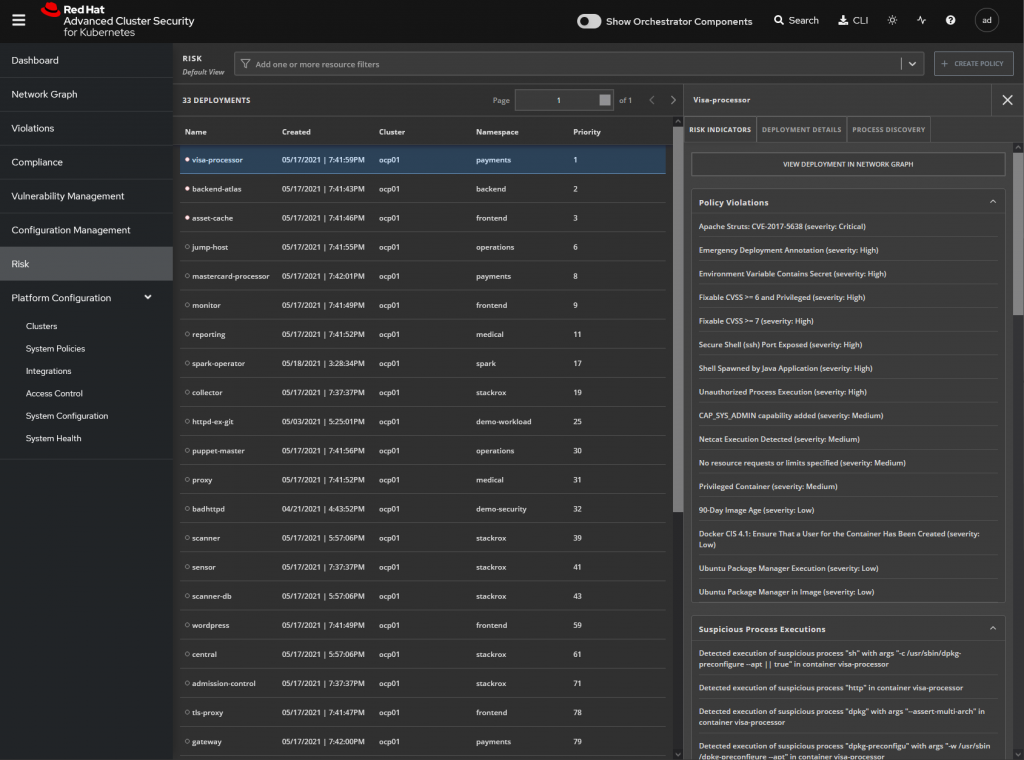Sort deployments by Created column
The height and width of the screenshot is (760, 1024).
point(296,132)
